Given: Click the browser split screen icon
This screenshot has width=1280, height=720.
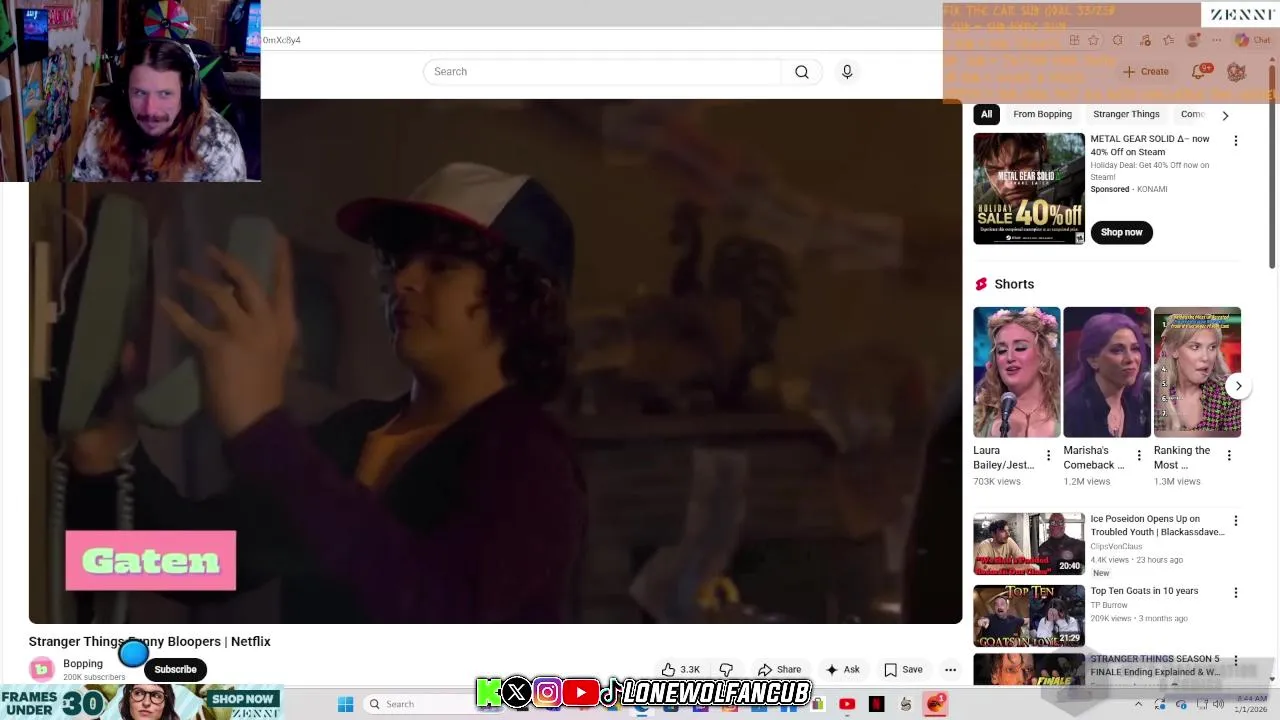Looking at the screenshot, I should pos(1074,40).
